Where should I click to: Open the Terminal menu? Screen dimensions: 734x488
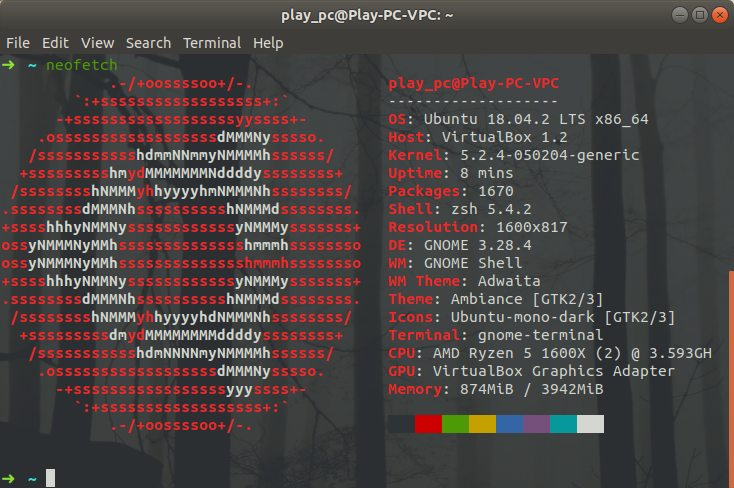tap(211, 43)
